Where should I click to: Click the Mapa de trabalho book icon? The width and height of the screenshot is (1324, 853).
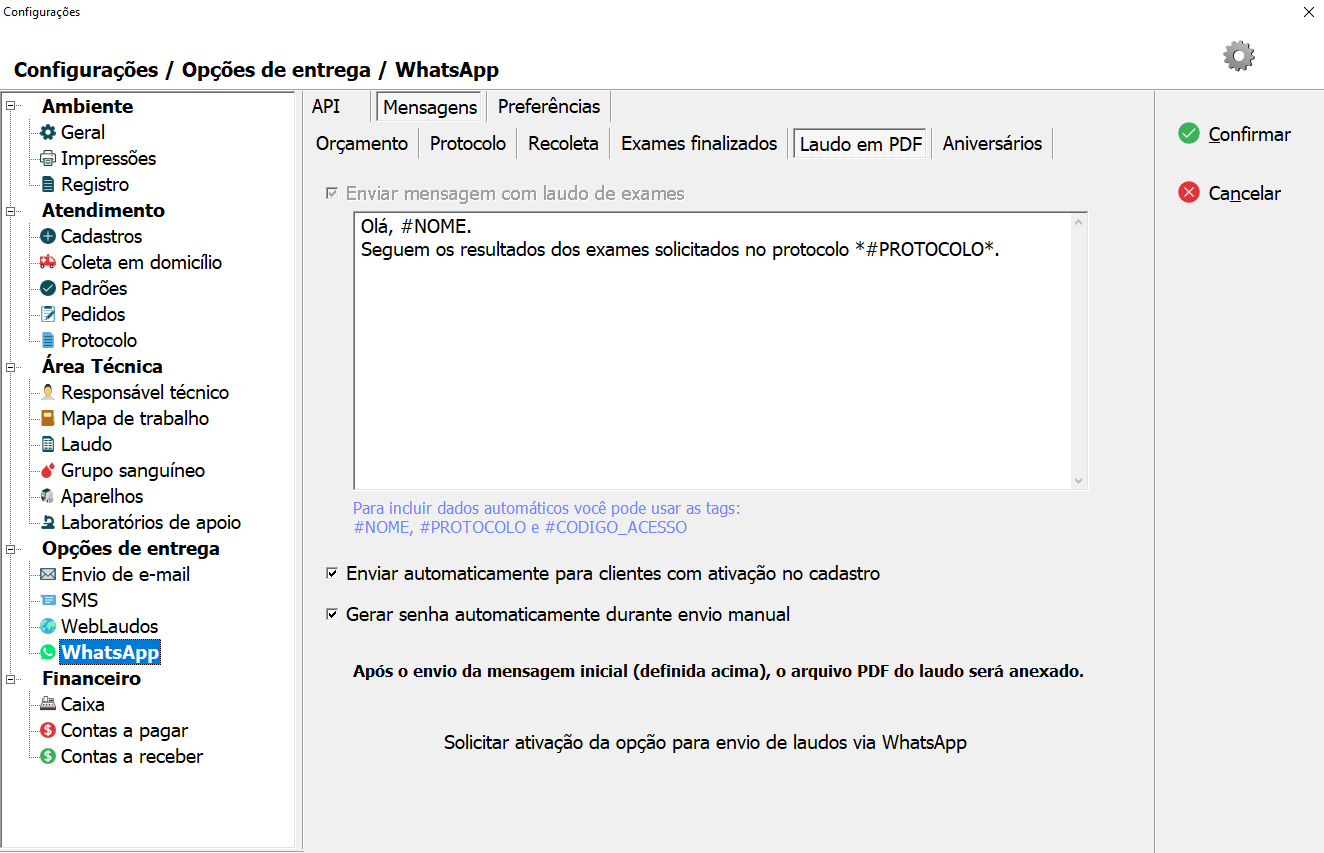pyautogui.click(x=48, y=418)
